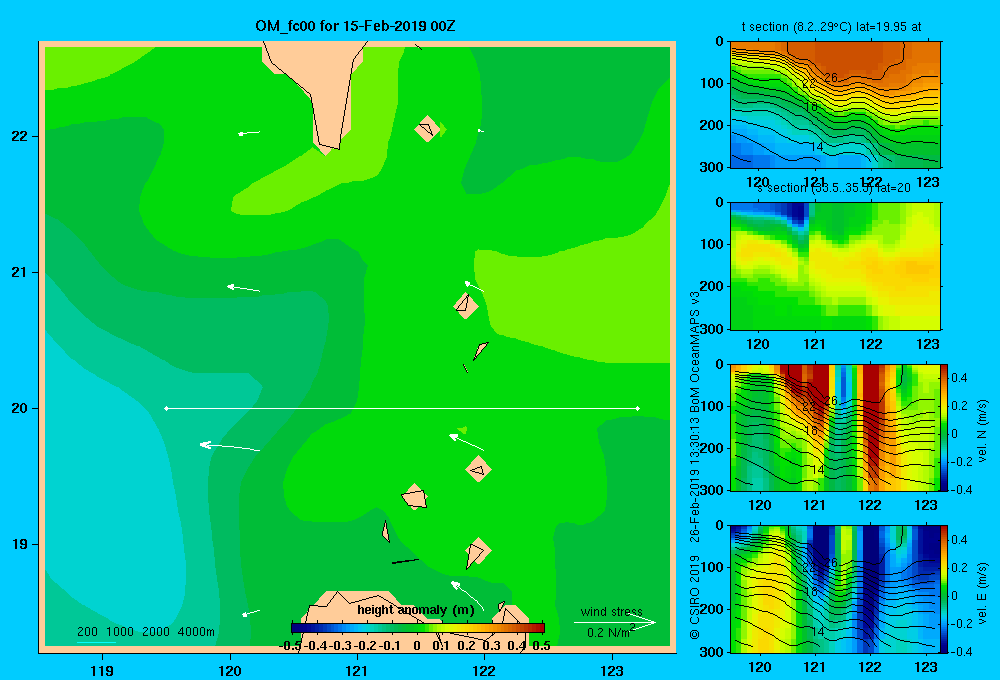Click longitude '120' beneath the vel. E section
This screenshot has height=680, width=1000.
pyautogui.click(x=759, y=667)
